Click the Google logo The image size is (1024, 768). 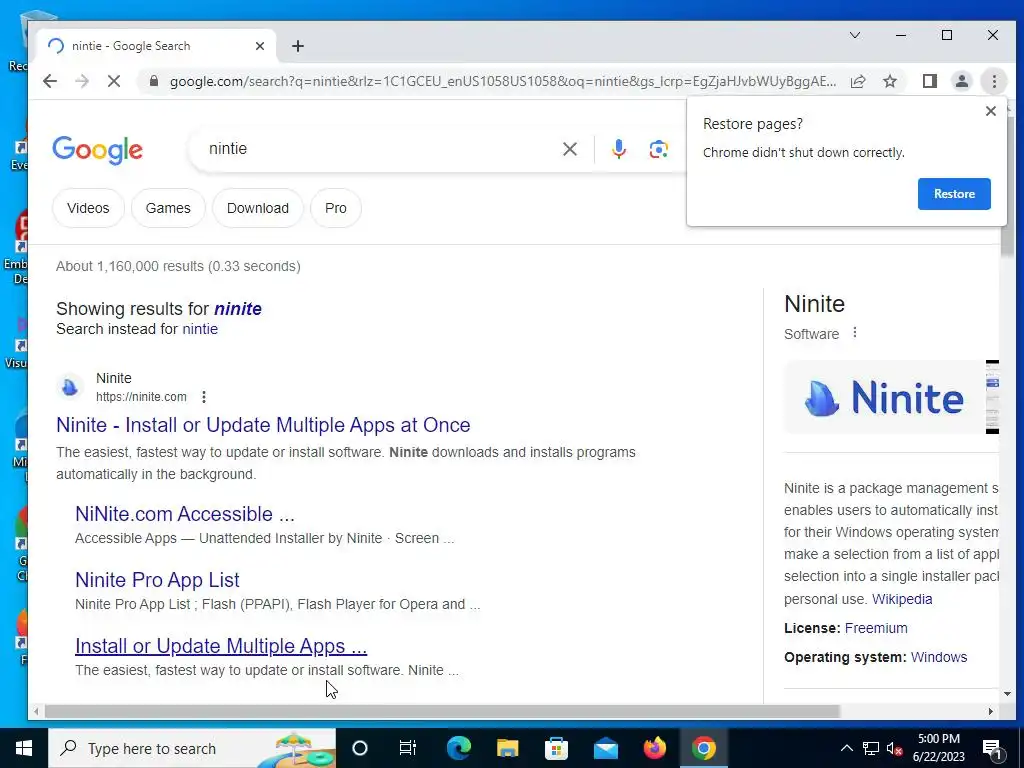tap(97, 150)
